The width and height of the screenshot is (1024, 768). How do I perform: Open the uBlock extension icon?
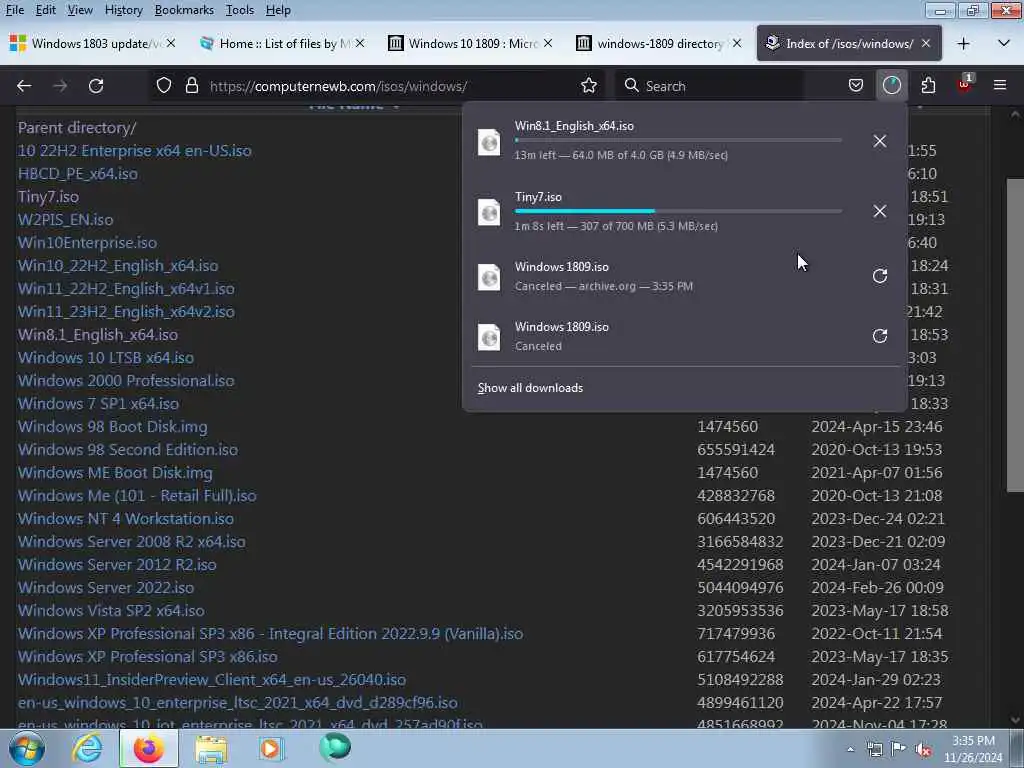[964, 85]
